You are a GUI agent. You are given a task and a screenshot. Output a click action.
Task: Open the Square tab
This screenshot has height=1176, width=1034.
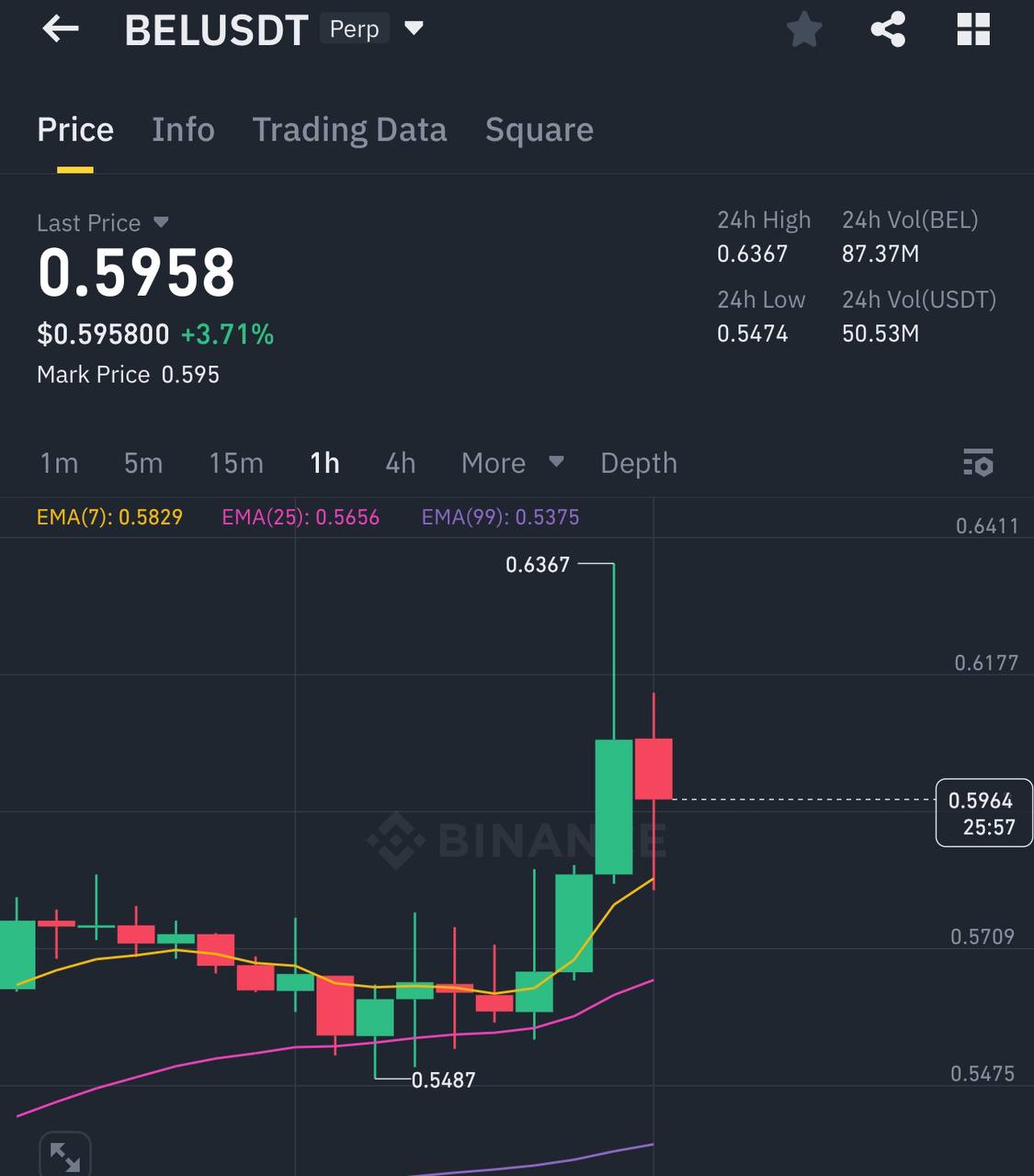(539, 130)
